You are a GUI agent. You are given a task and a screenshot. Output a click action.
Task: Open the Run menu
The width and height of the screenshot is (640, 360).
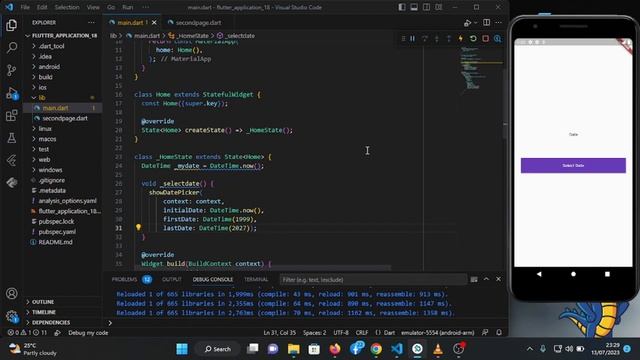pyautogui.click(x=128, y=7)
